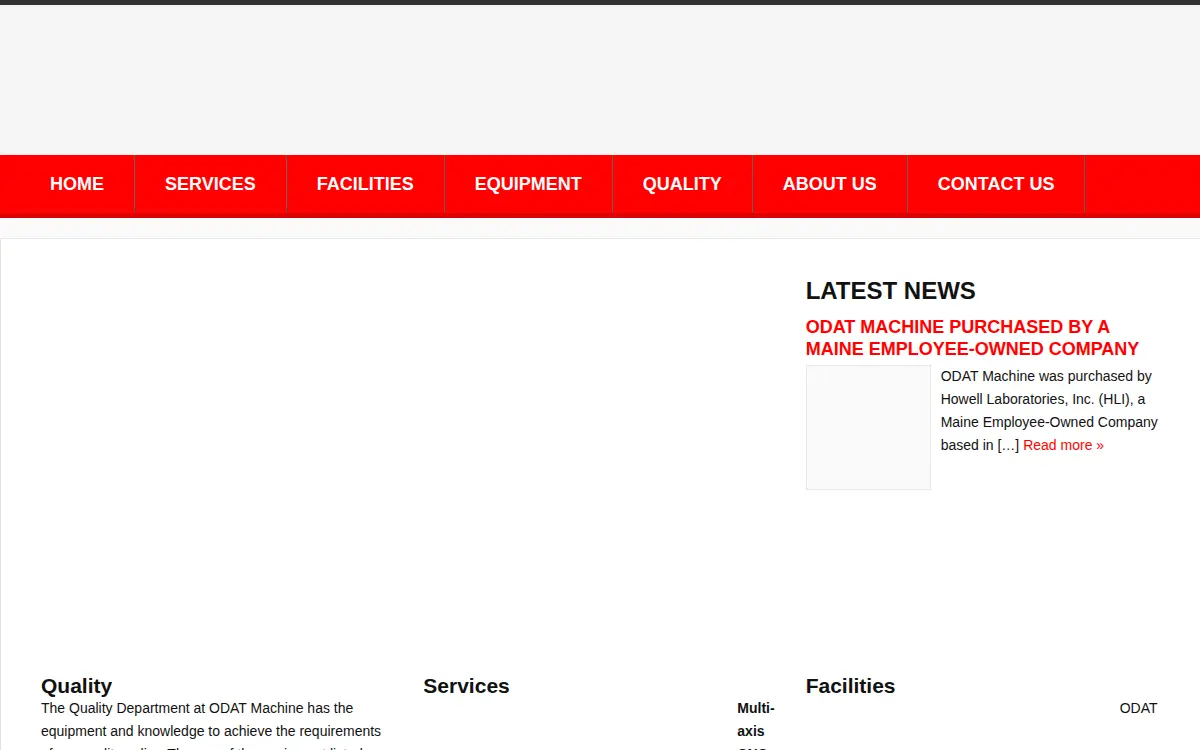Navigate to CONTACT US
The image size is (1200, 750).
(x=996, y=184)
